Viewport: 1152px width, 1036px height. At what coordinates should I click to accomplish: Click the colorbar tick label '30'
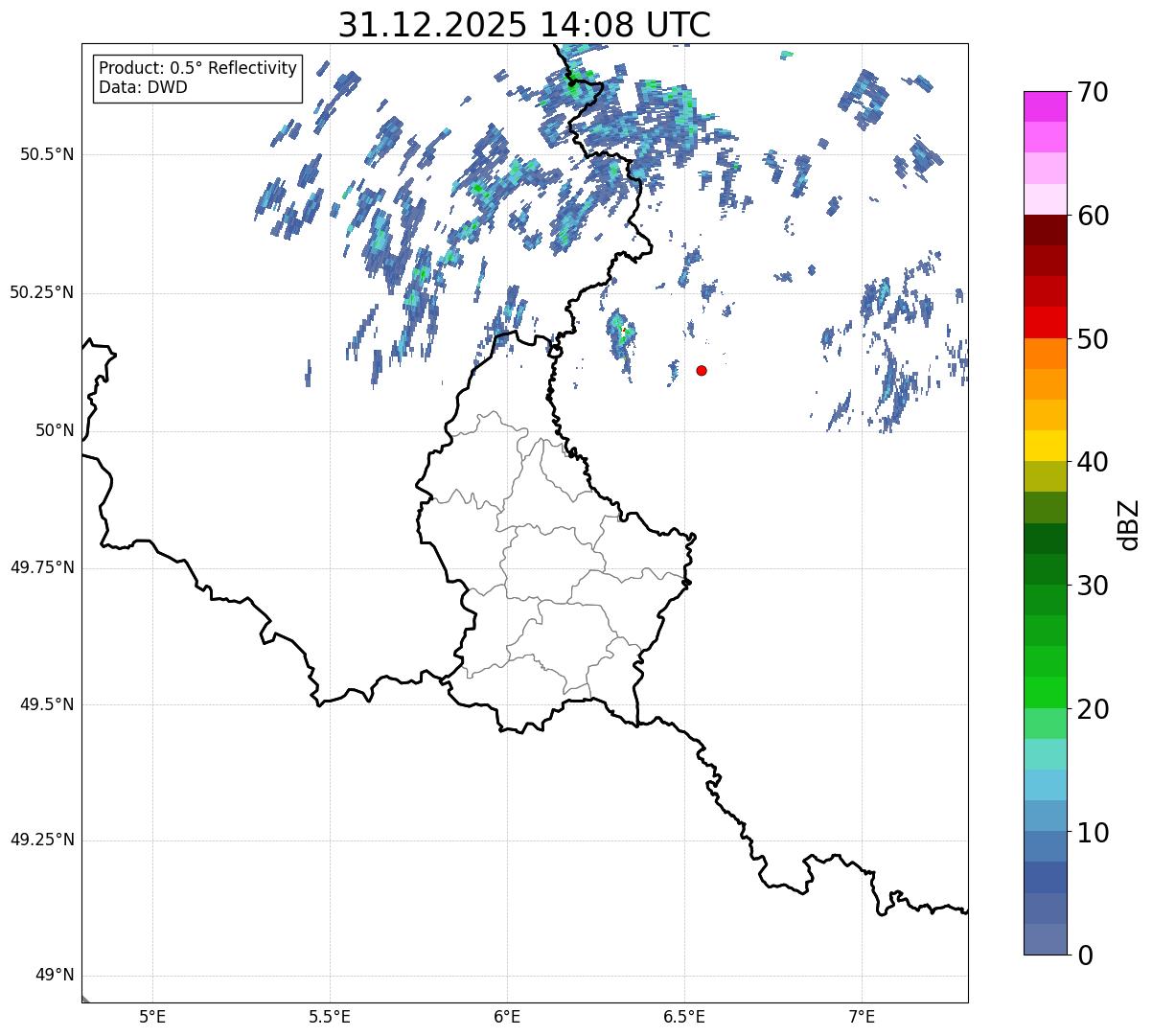pos(1093,586)
